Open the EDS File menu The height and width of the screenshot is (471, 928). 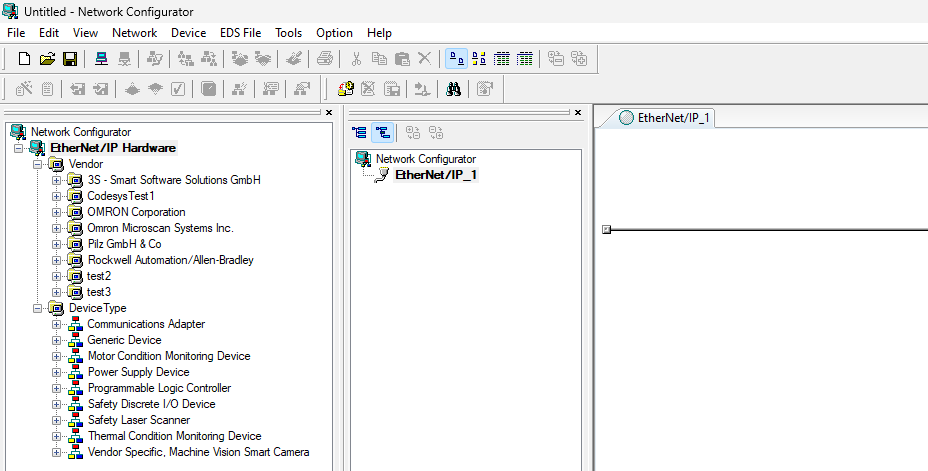[x=240, y=33]
